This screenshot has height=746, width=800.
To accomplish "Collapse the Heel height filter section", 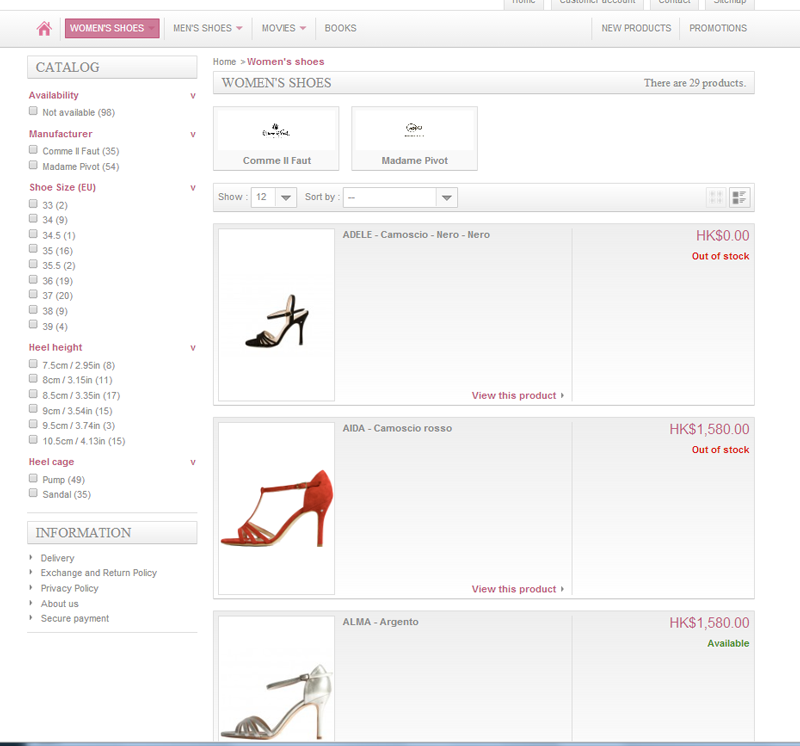I will (x=193, y=348).
